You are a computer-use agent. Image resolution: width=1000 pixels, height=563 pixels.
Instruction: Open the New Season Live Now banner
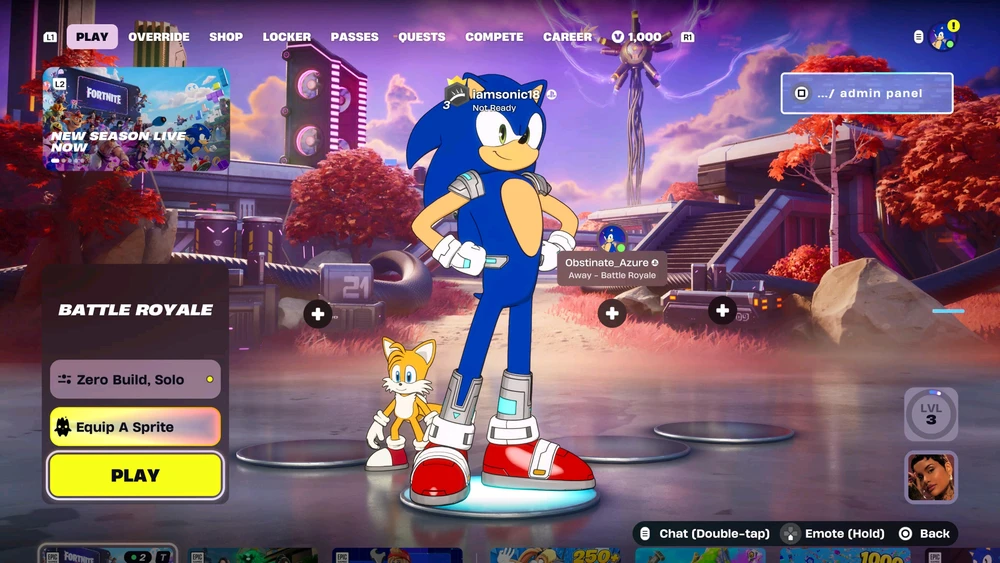[136, 119]
